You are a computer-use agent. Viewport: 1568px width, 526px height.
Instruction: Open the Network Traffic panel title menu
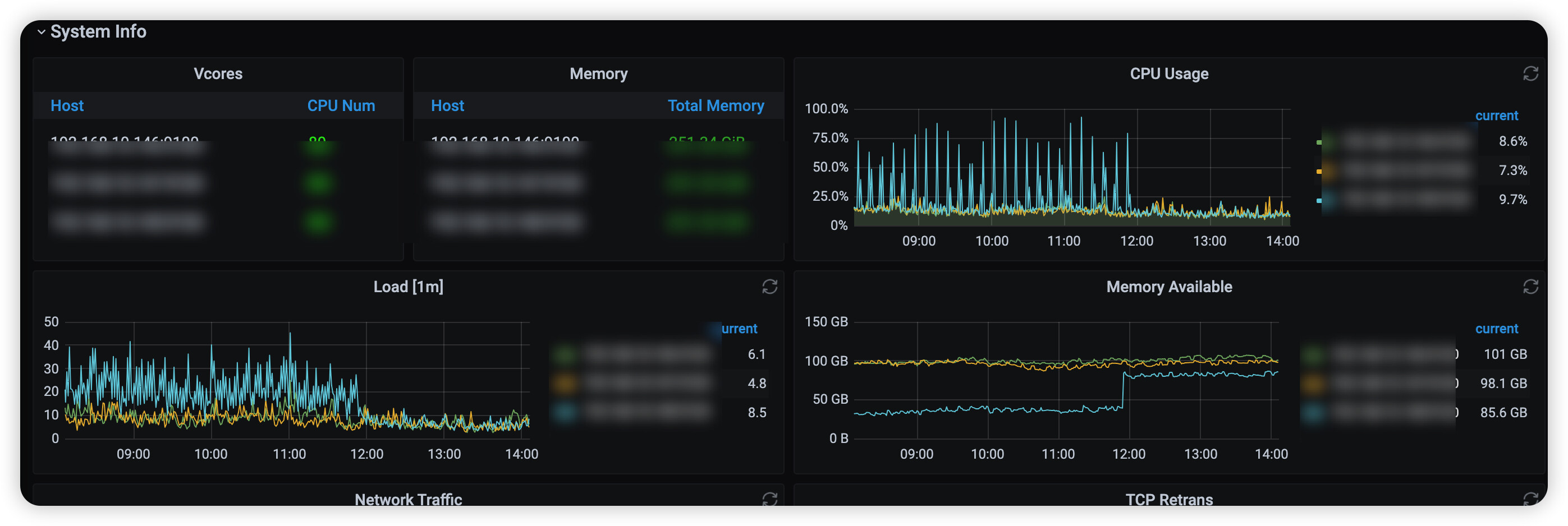click(x=408, y=499)
